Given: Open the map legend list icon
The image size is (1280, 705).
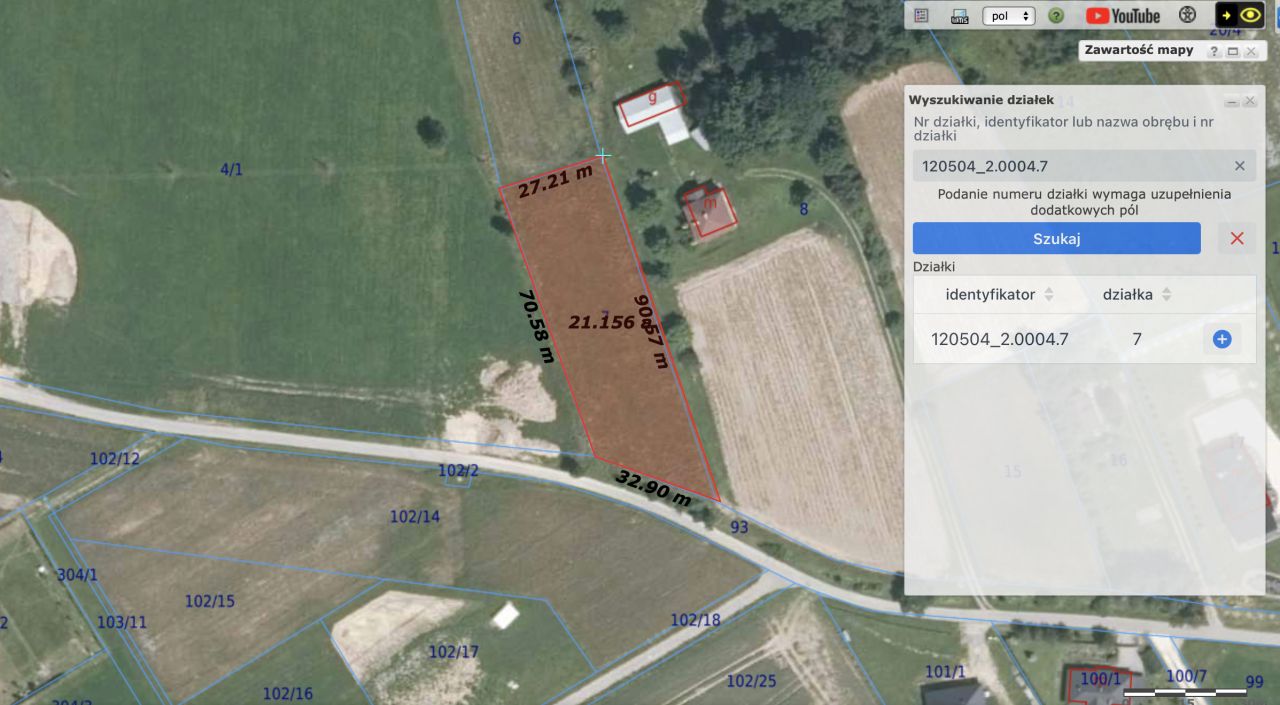Looking at the screenshot, I should pyautogui.click(x=922, y=16).
